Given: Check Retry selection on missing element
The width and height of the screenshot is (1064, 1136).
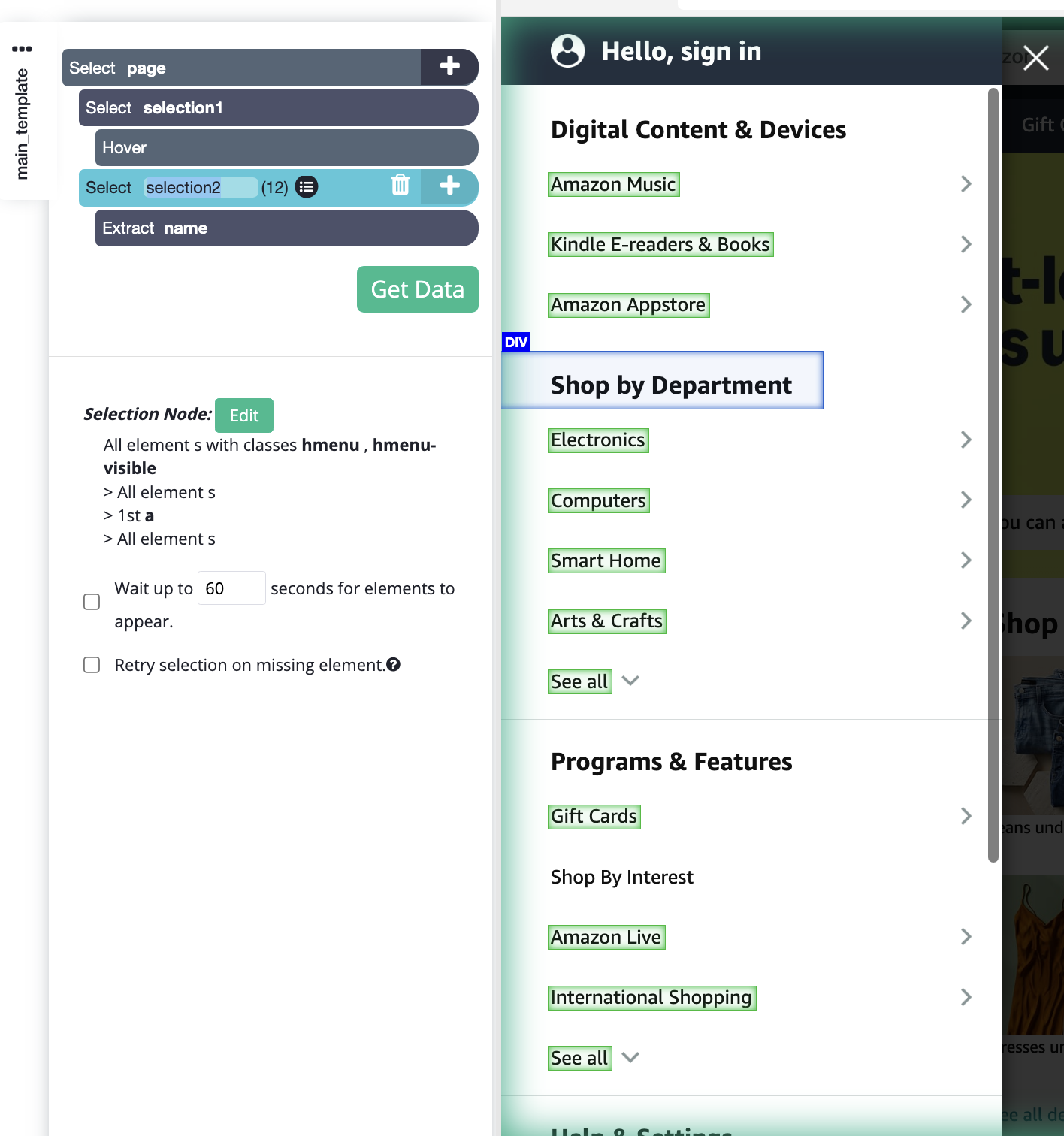Looking at the screenshot, I should 92,665.
